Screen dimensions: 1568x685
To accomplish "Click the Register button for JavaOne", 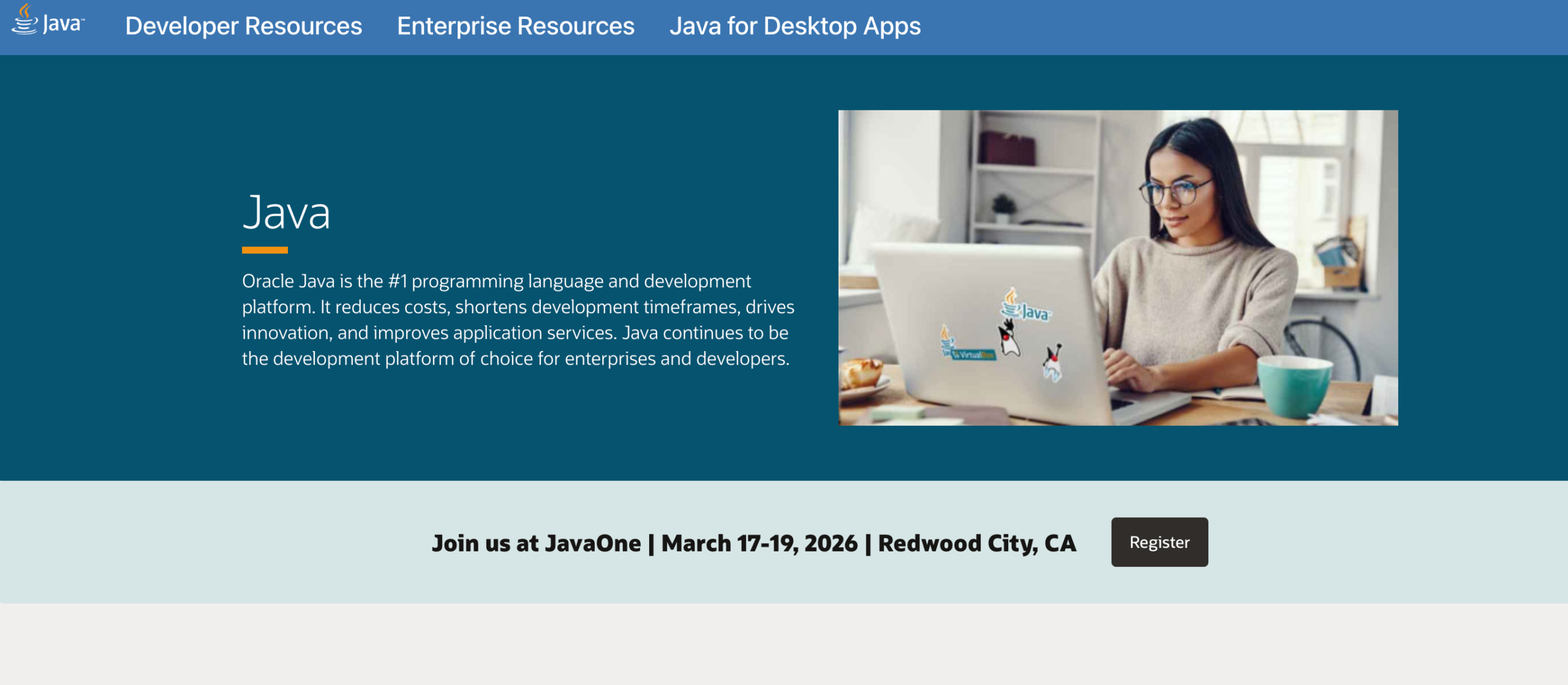I will click(1158, 542).
